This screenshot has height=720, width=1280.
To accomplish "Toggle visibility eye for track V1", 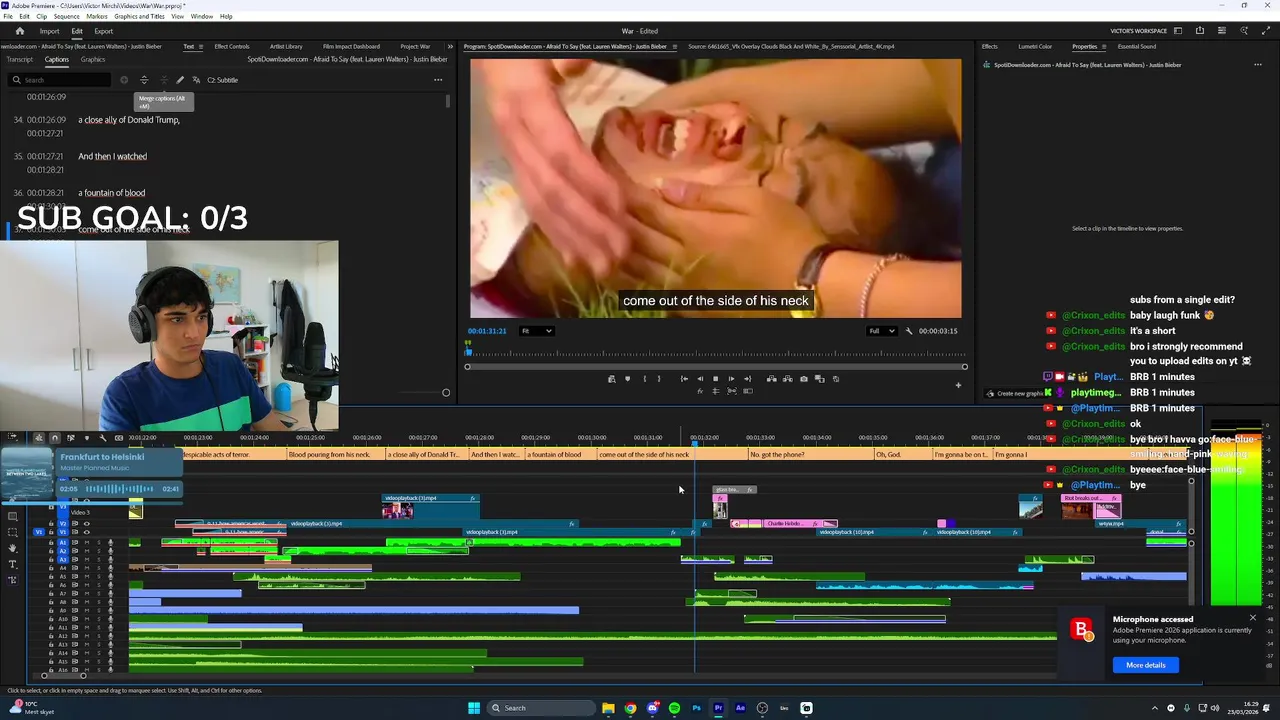I will [x=86, y=532].
